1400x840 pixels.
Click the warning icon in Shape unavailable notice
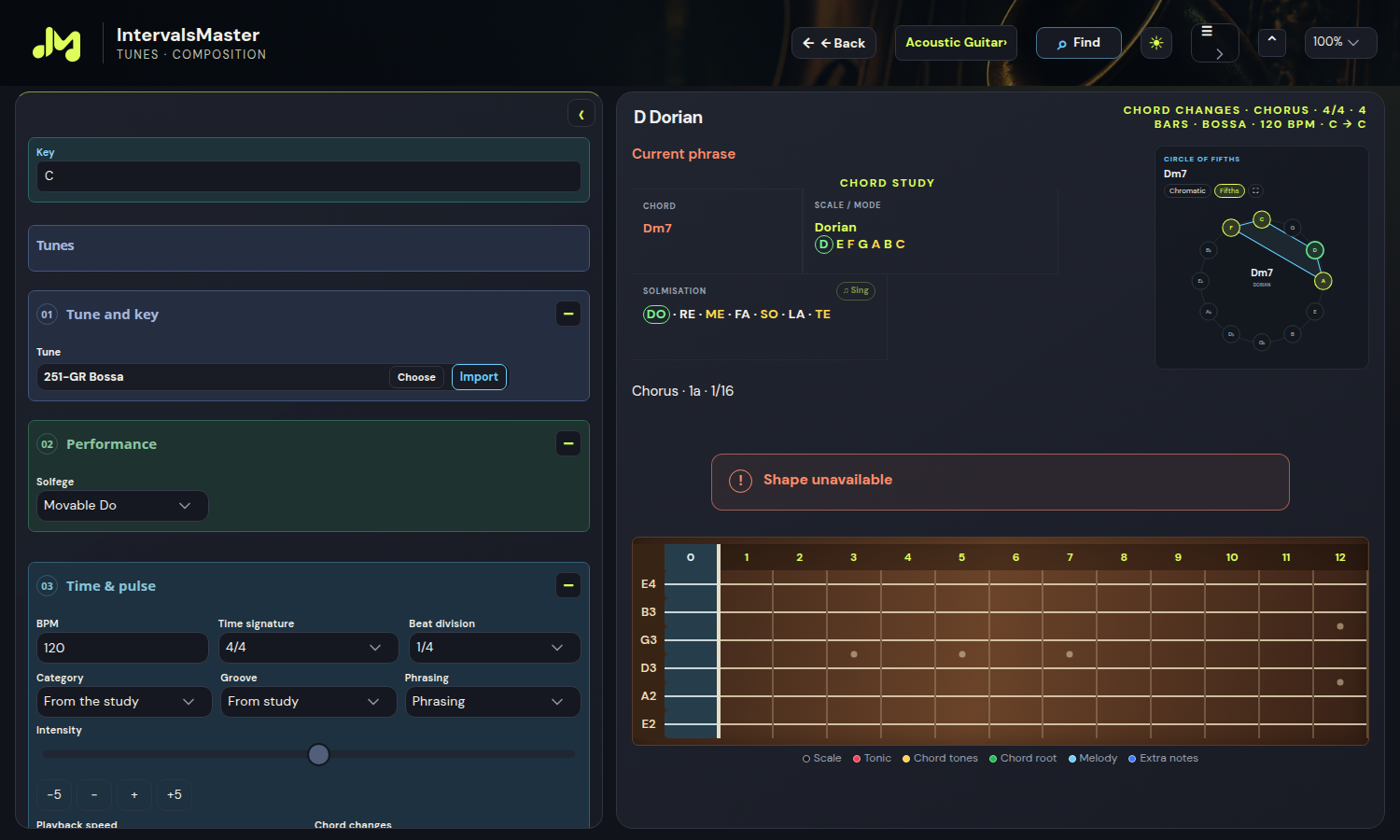[740, 482]
